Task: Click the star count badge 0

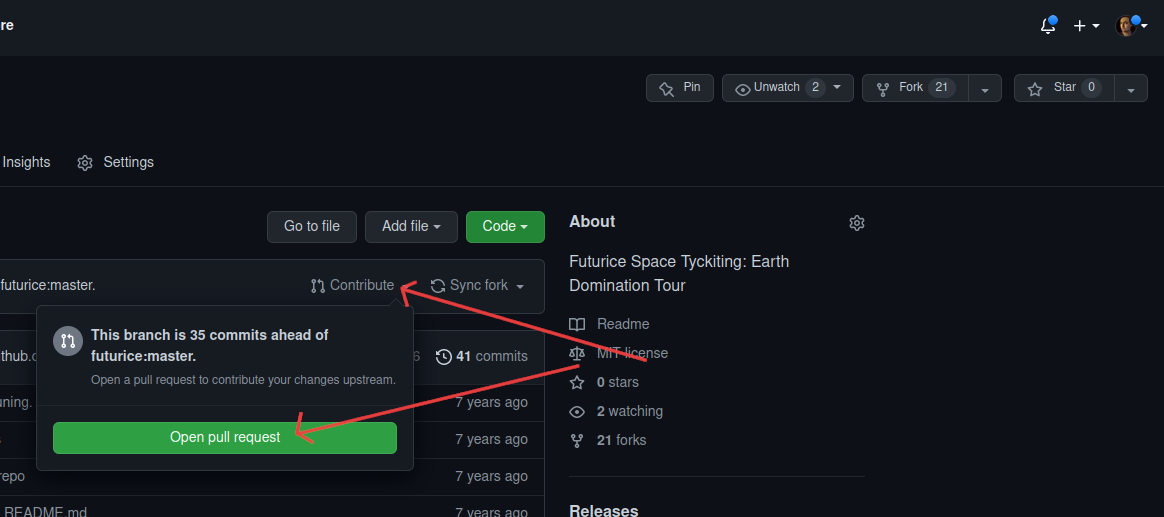Action: (x=1091, y=88)
